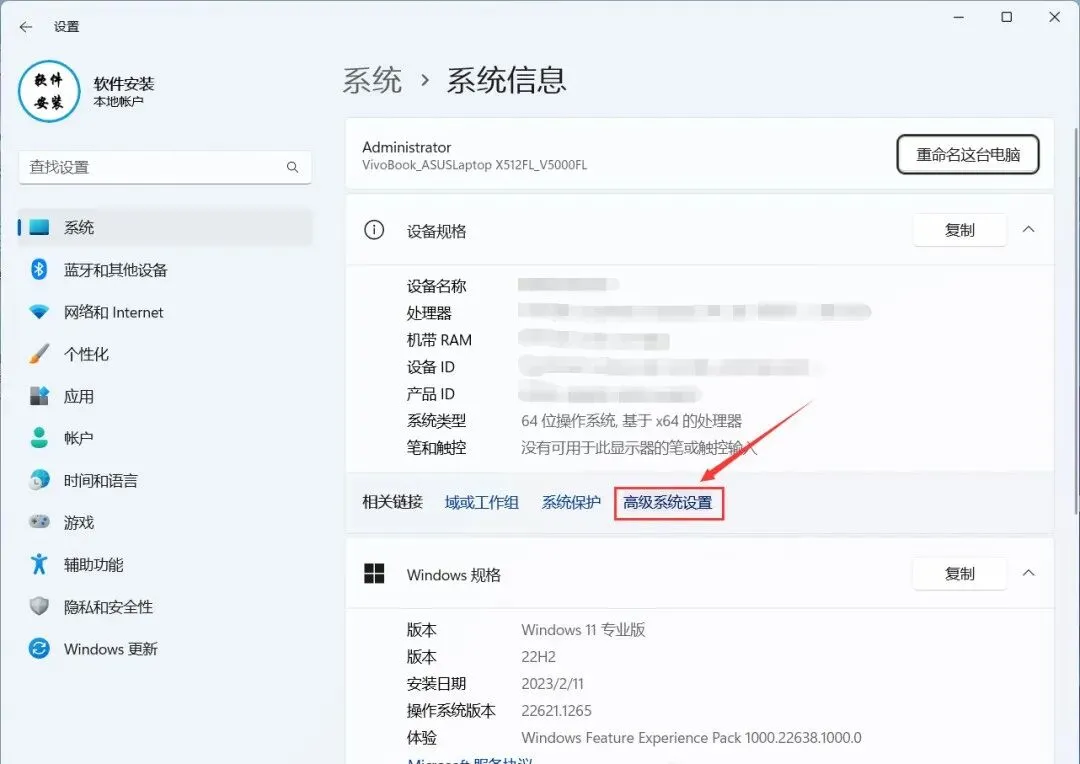Copy device specs with 复制 button

tap(959, 230)
